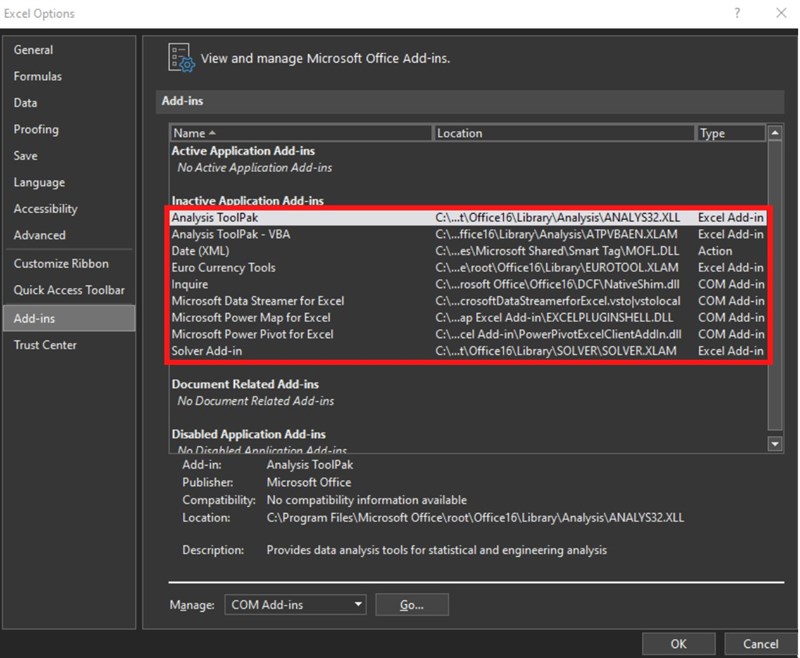Confirm settings with OK

point(678,643)
